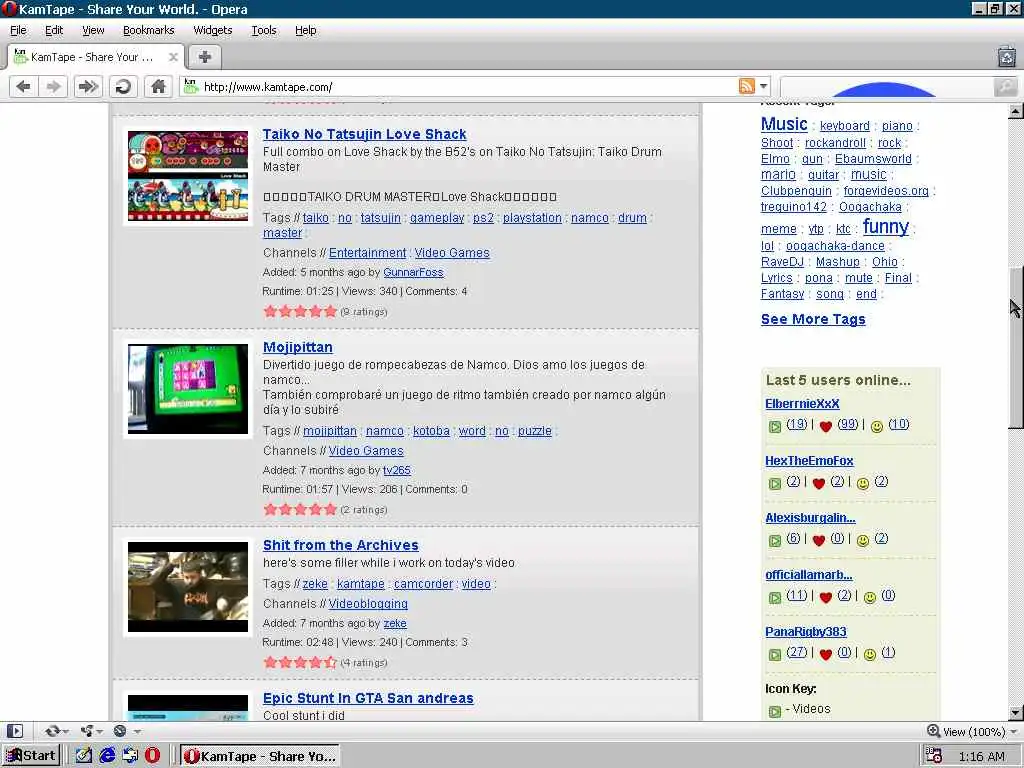The width and height of the screenshot is (1024, 768).
Task: Click ElberrnieXxX yellow smiley friends icon
Action: [x=877, y=426]
